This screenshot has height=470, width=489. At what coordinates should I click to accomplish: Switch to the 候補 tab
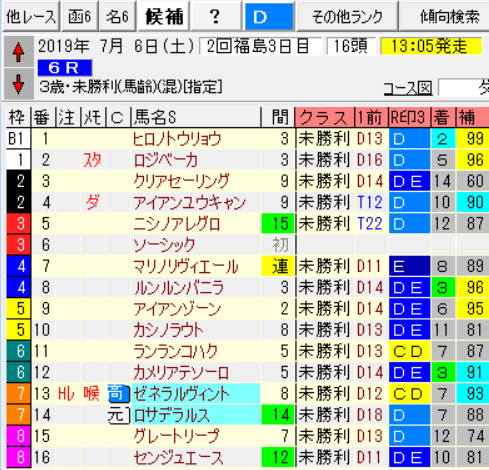(x=164, y=16)
